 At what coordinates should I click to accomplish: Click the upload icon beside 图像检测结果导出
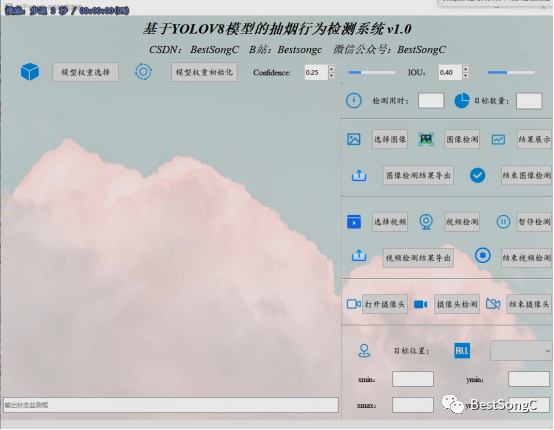point(359,175)
